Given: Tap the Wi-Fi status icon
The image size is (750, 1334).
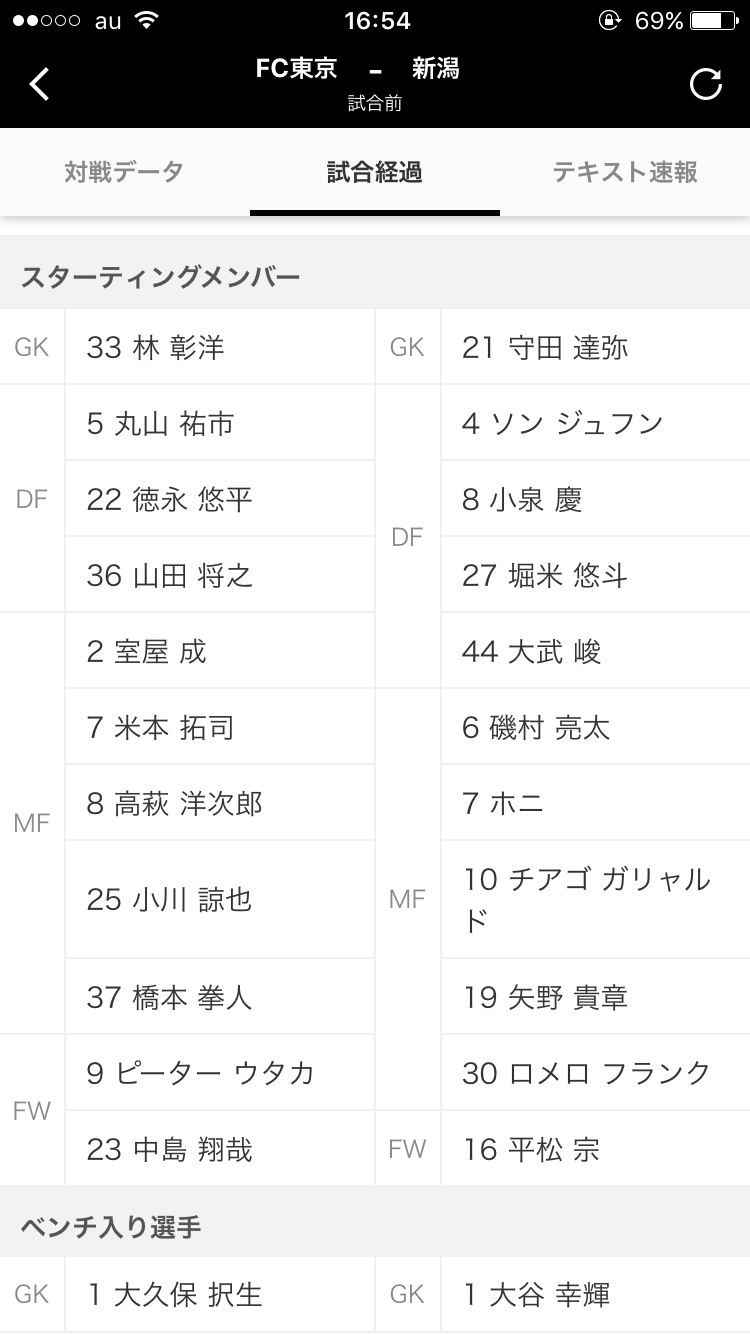Looking at the screenshot, I should 147,21.
